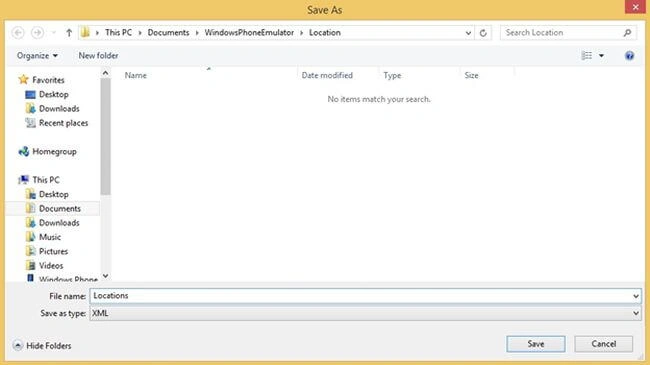The height and width of the screenshot is (365, 650).
Task: Click the Recent places icon
Action: (x=30, y=123)
